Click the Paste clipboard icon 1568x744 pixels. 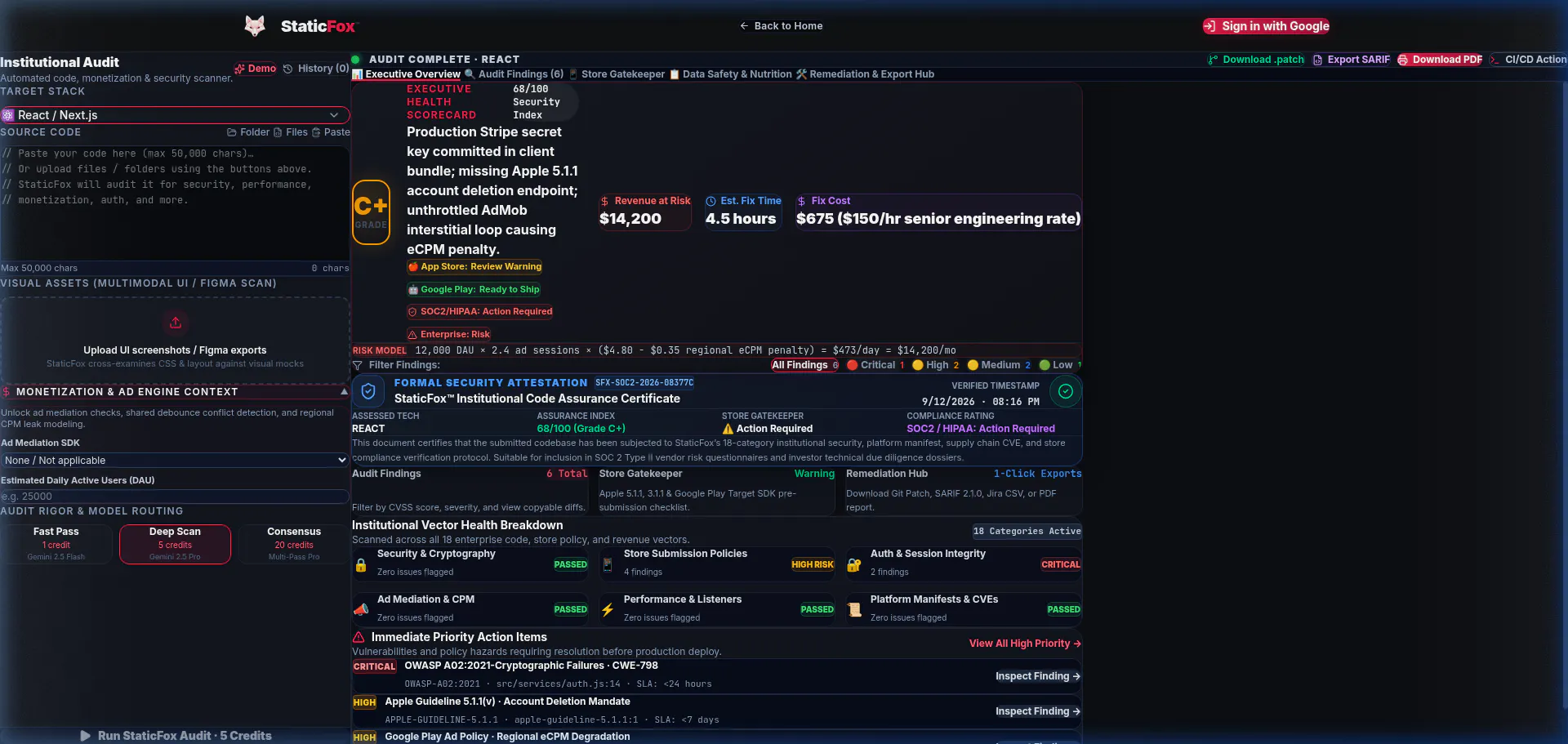tap(316, 132)
